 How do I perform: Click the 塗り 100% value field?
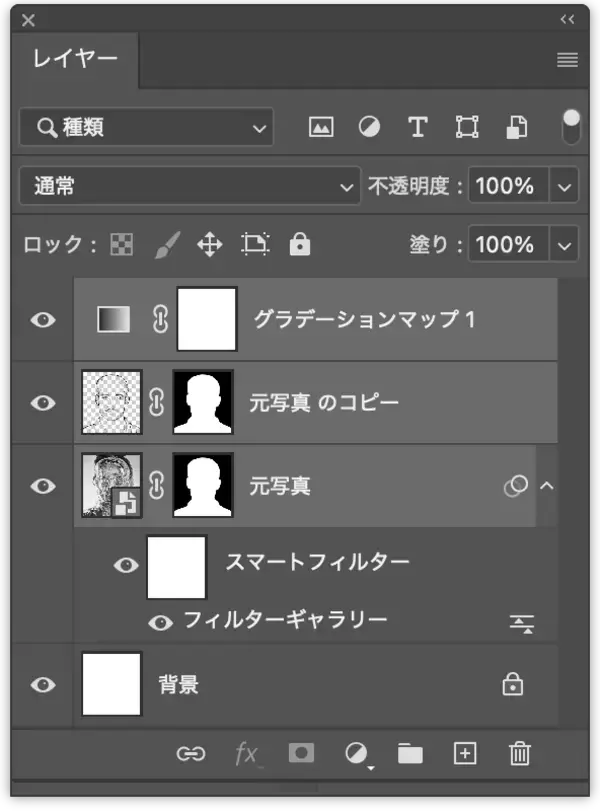508,244
